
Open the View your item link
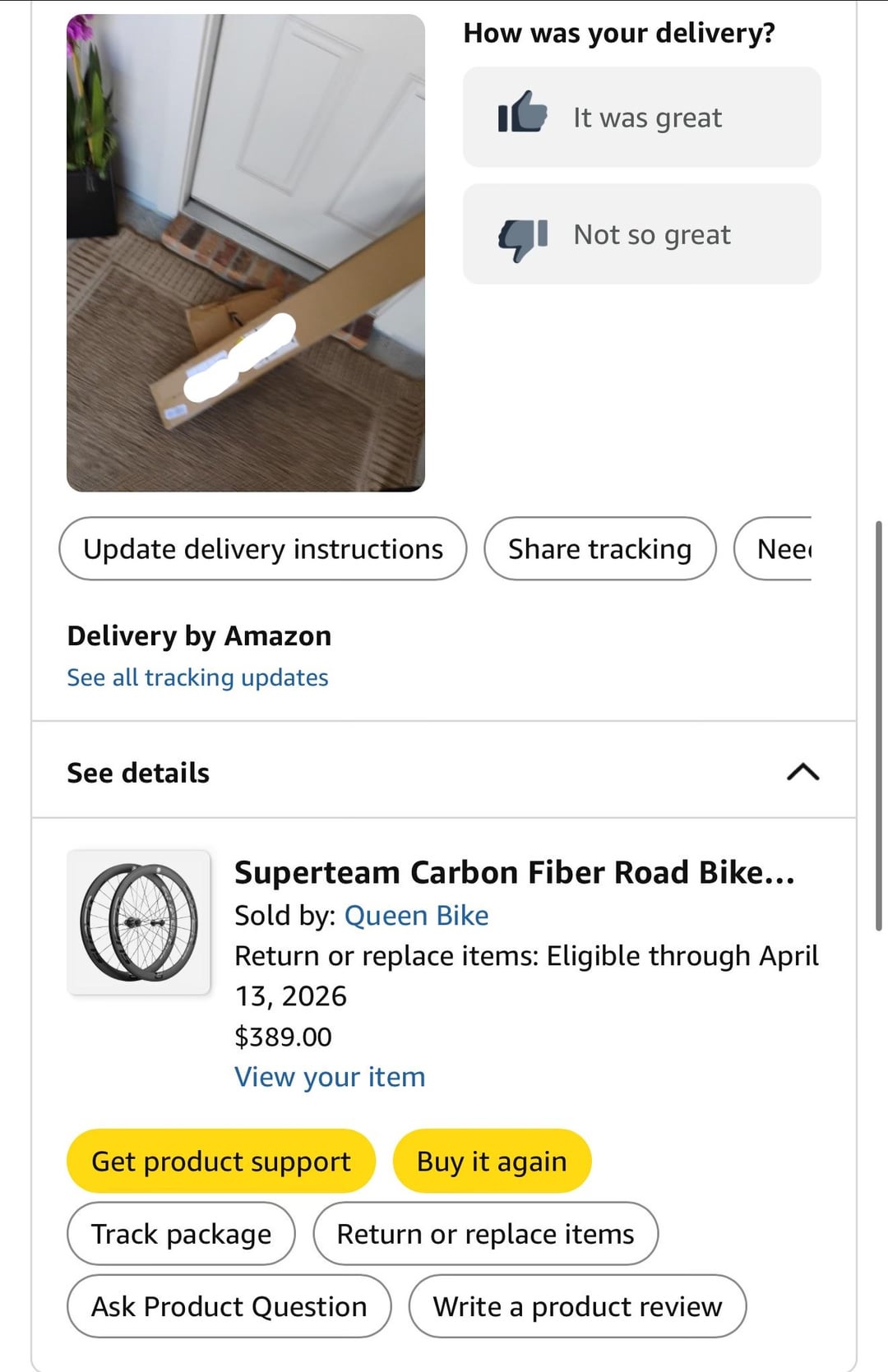coord(330,1077)
